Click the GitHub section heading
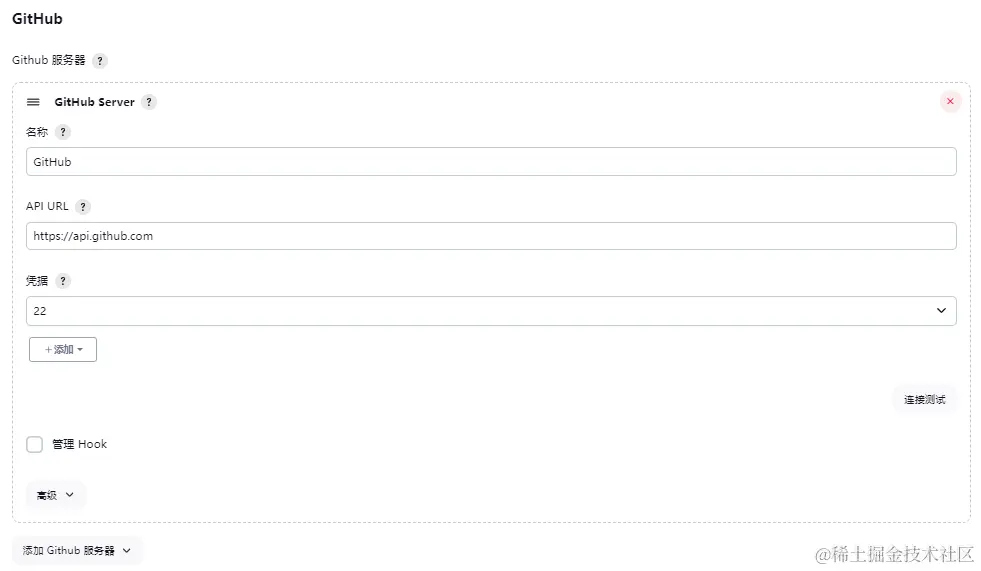This screenshot has height=571, width=981. (x=38, y=19)
